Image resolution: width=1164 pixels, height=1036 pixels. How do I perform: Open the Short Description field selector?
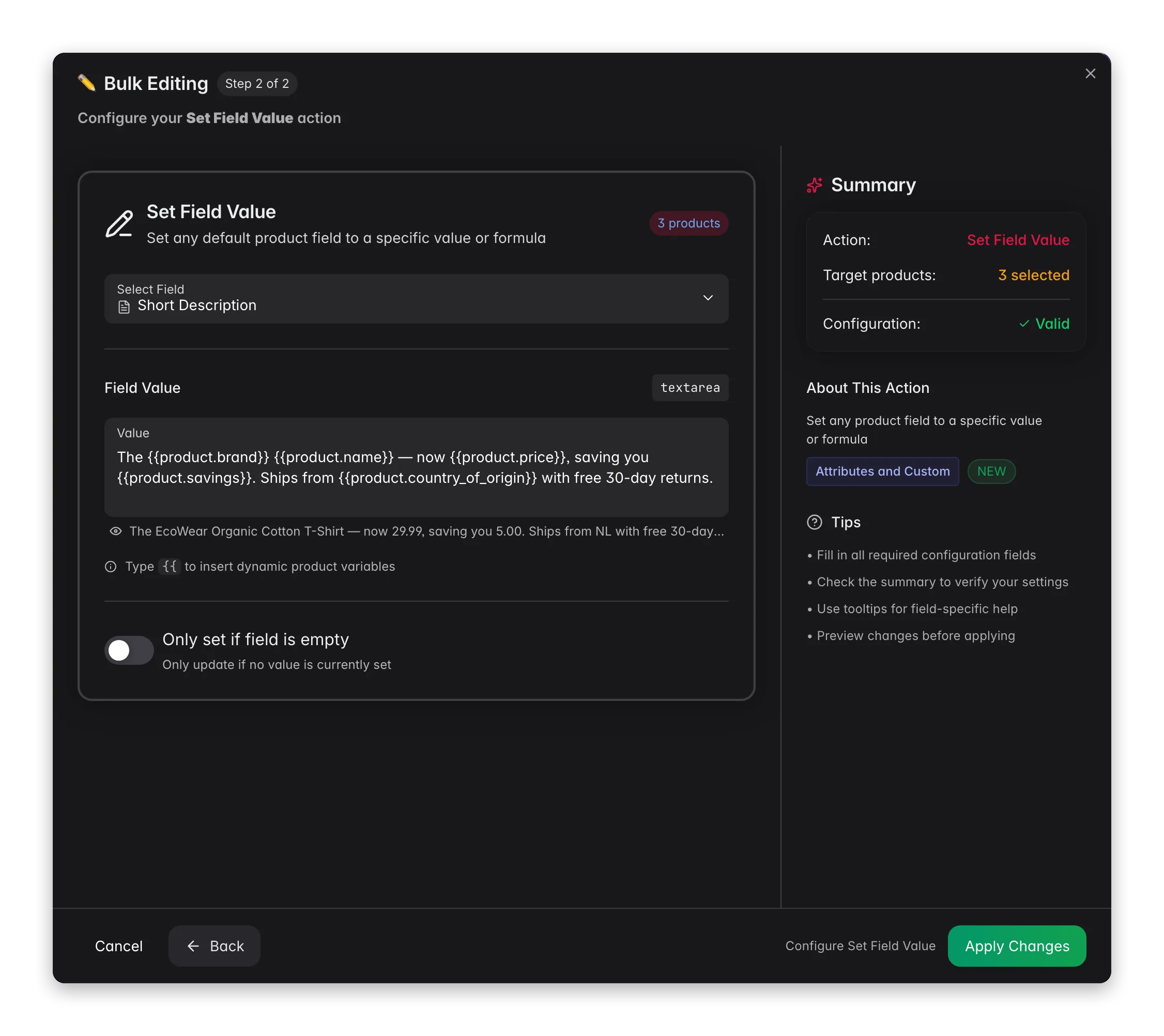416,298
